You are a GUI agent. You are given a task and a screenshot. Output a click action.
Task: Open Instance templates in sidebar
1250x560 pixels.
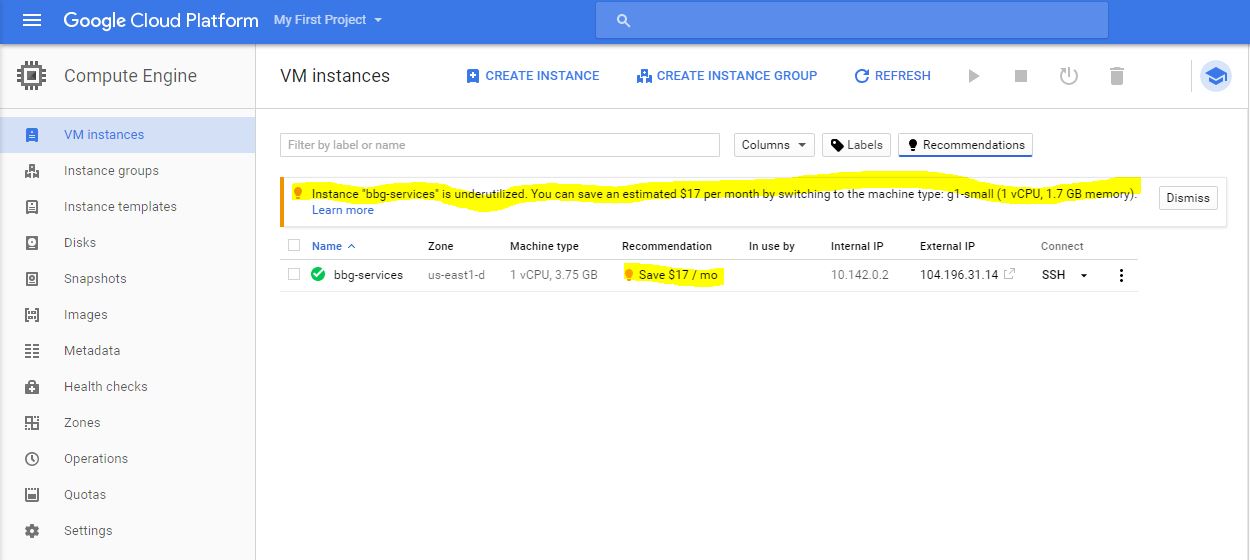click(x=127, y=207)
